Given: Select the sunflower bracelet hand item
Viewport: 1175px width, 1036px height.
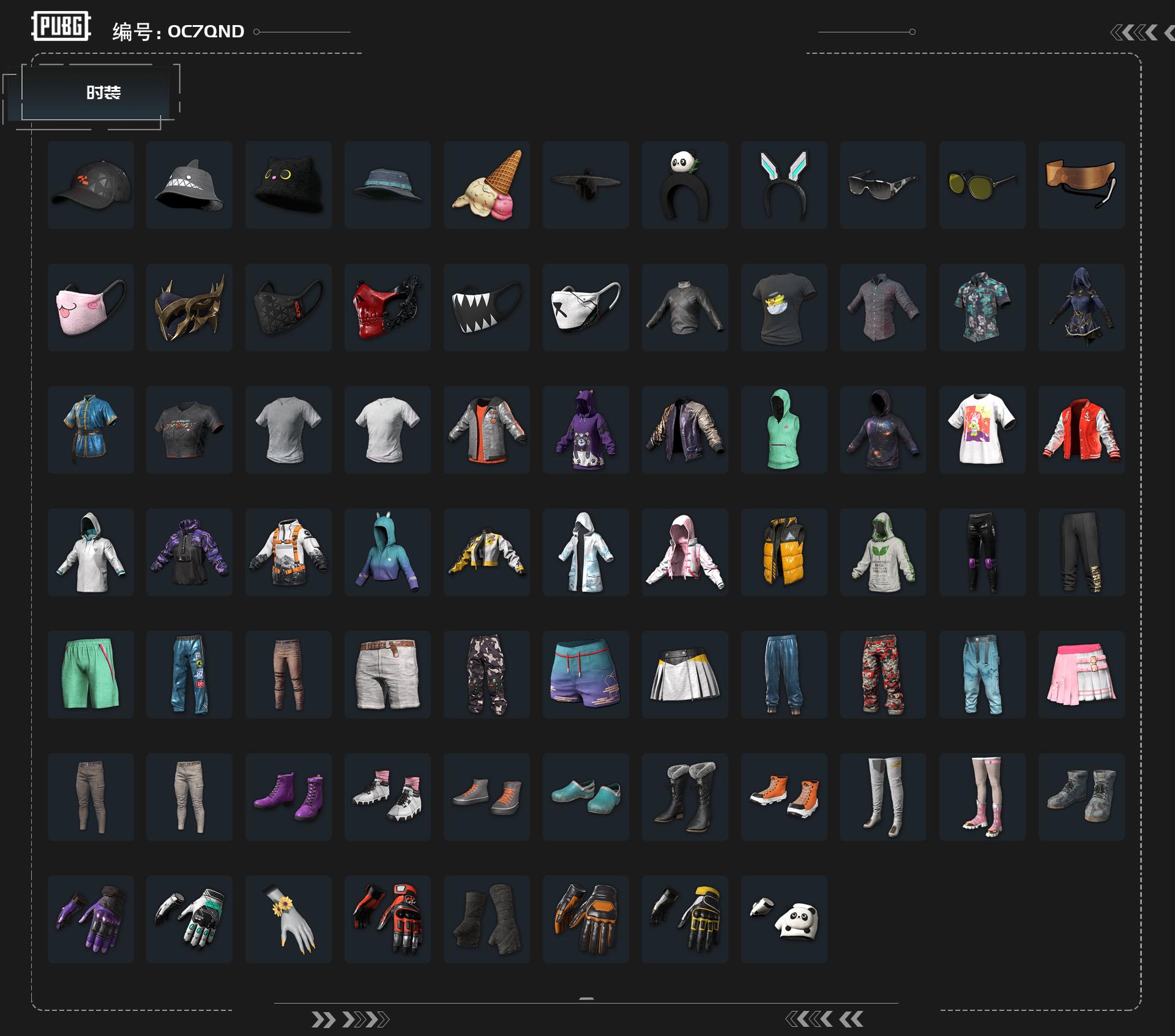Looking at the screenshot, I should (x=288, y=919).
